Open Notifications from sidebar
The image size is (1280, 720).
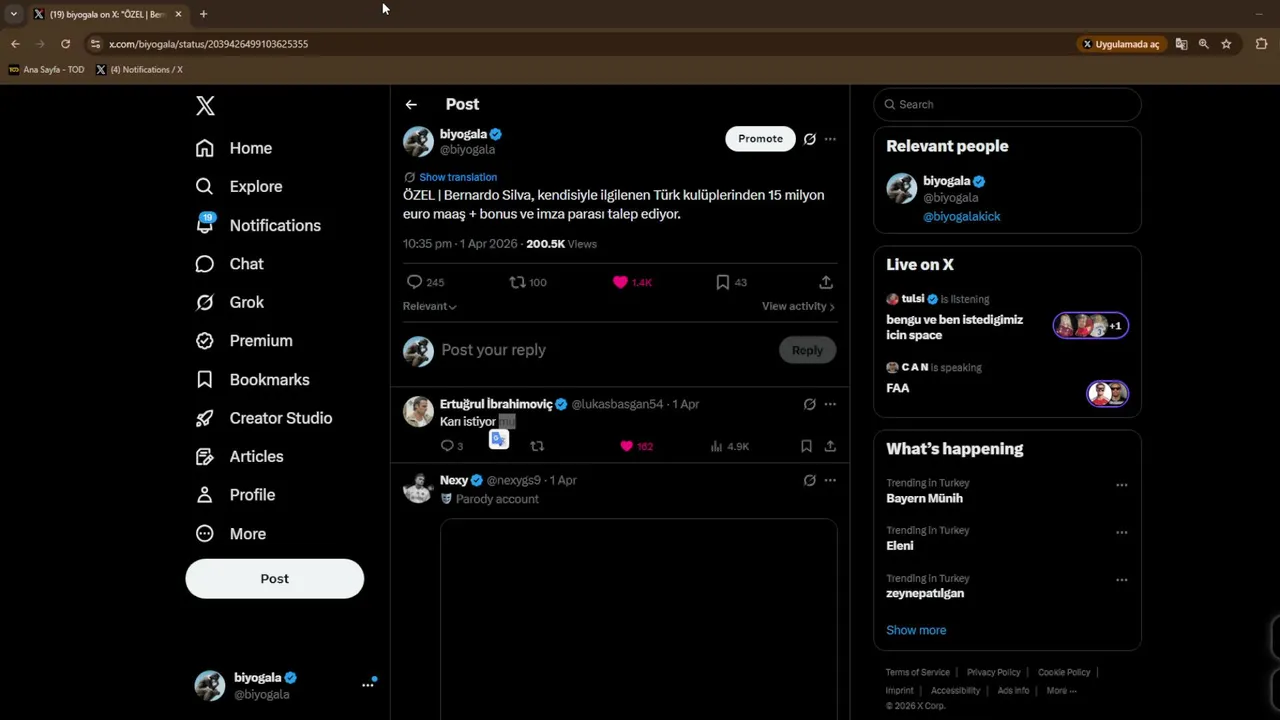tap(258, 225)
